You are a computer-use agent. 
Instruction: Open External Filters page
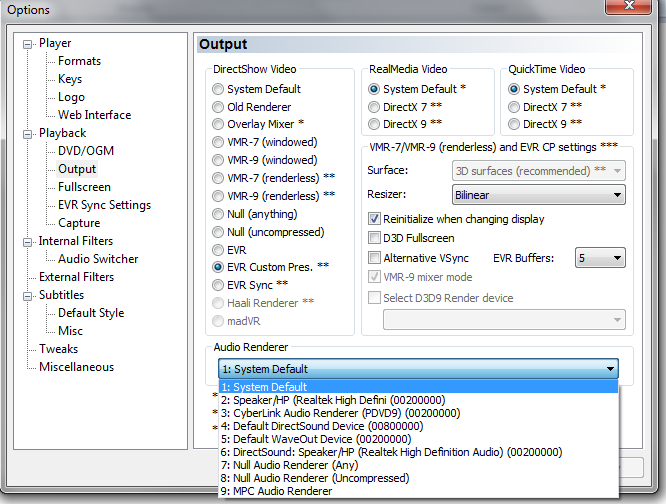coord(76,277)
